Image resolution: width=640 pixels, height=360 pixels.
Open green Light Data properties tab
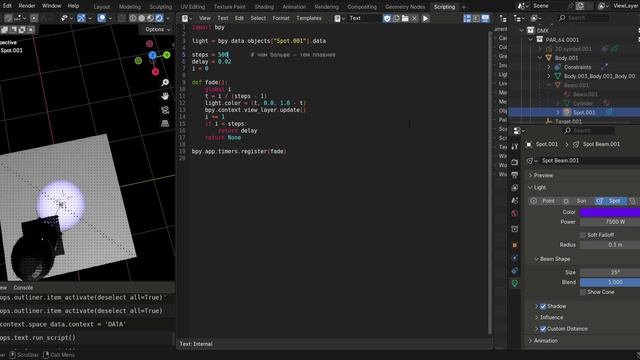click(515, 283)
